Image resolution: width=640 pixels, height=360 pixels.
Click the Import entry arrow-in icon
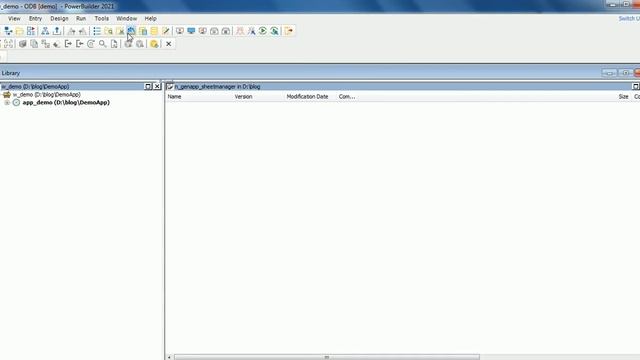click(80, 44)
